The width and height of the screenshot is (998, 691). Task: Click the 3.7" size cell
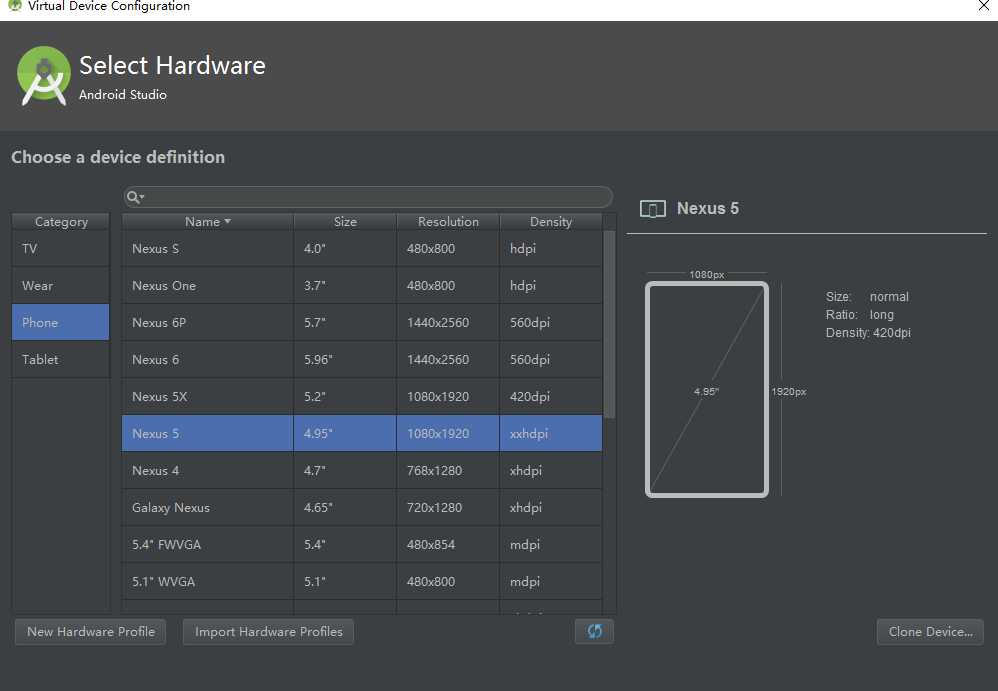[x=345, y=285]
